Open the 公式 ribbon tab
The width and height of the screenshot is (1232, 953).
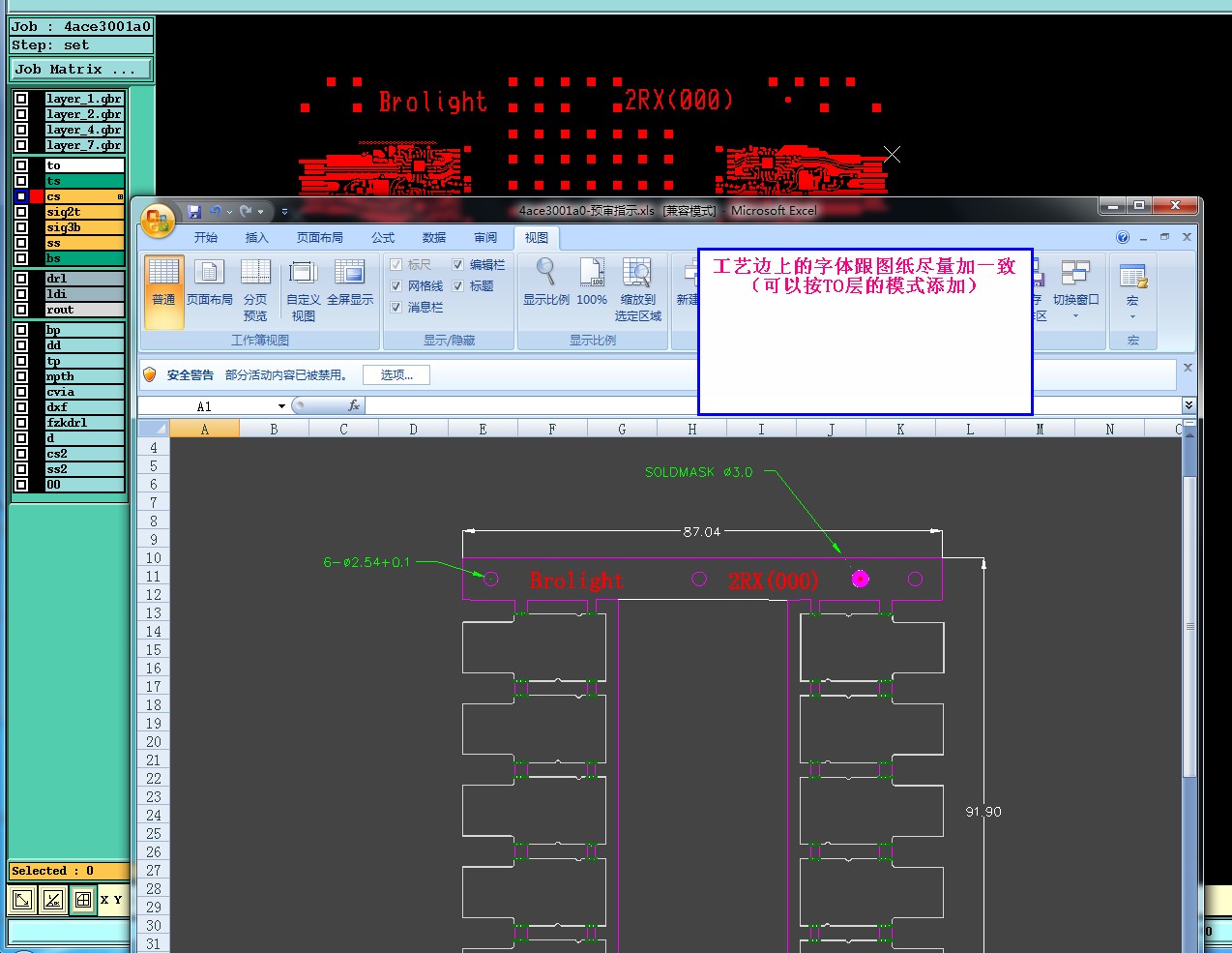pyautogui.click(x=383, y=238)
